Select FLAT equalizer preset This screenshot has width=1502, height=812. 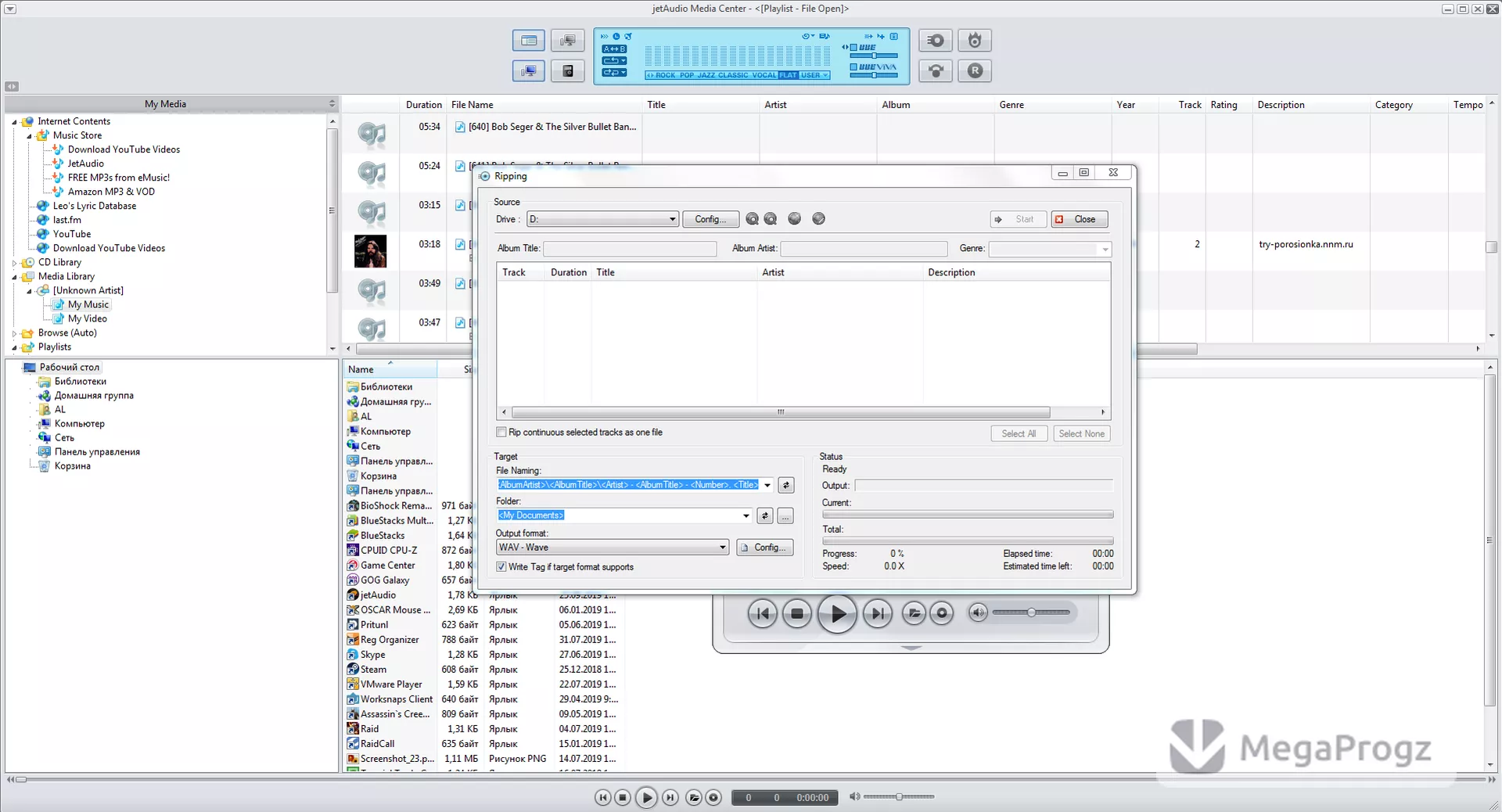[x=788, y=75]
